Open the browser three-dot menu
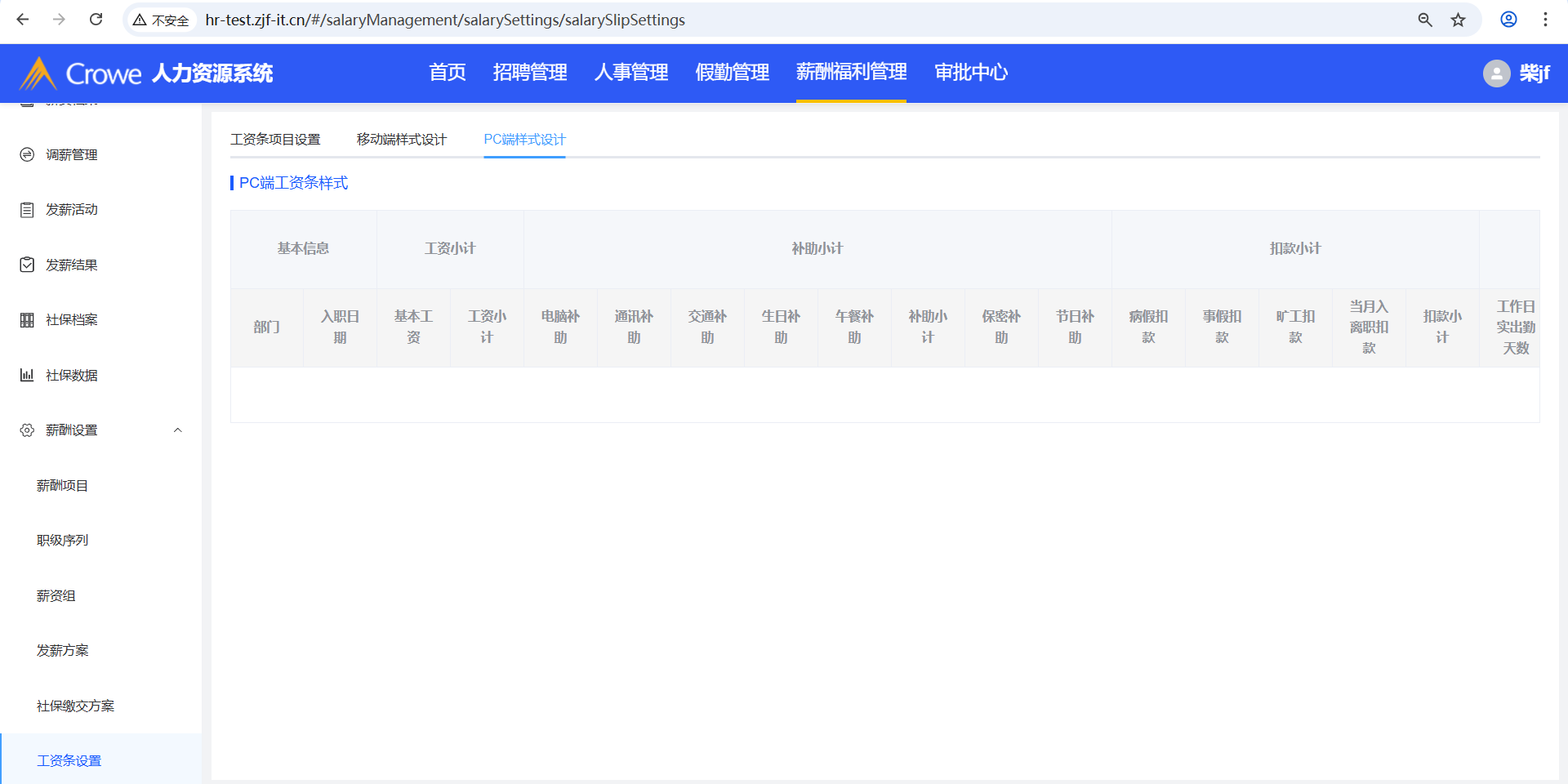The width and height of the screenshot is (1568, 784). tap(1545, 20)
